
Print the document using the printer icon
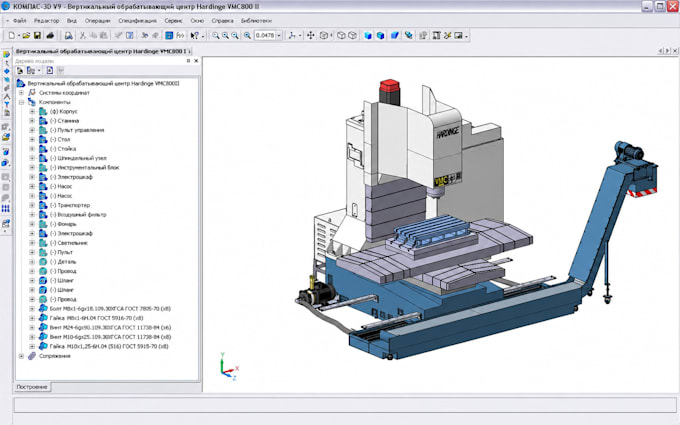[50, 36]
